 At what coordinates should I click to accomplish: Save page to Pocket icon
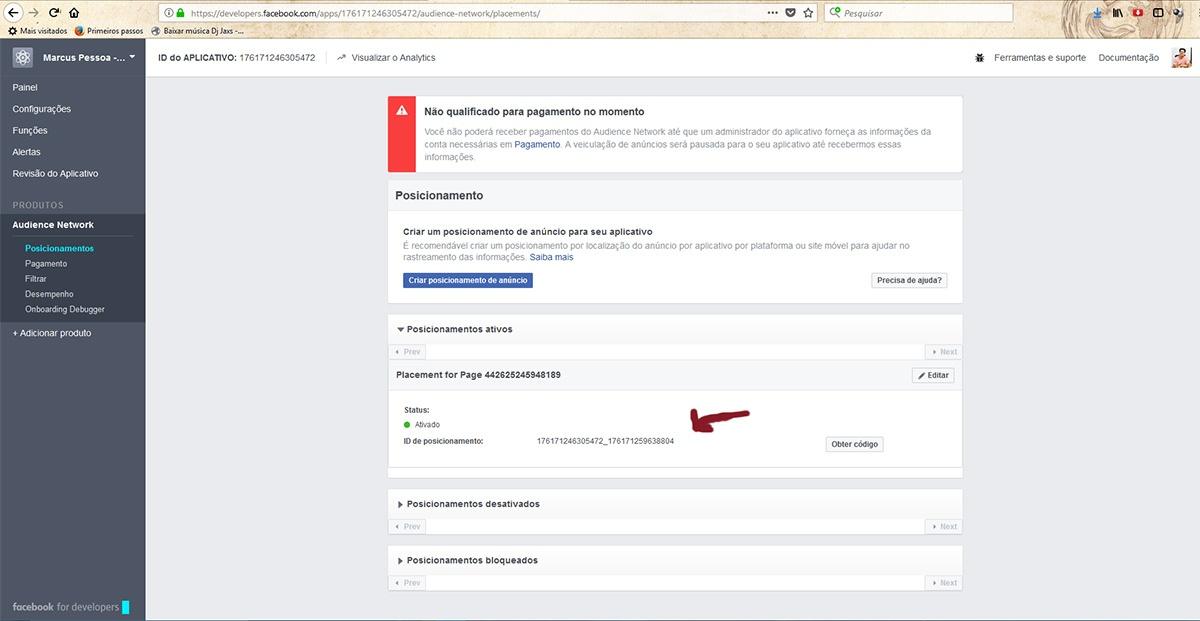tap(790, 13)
